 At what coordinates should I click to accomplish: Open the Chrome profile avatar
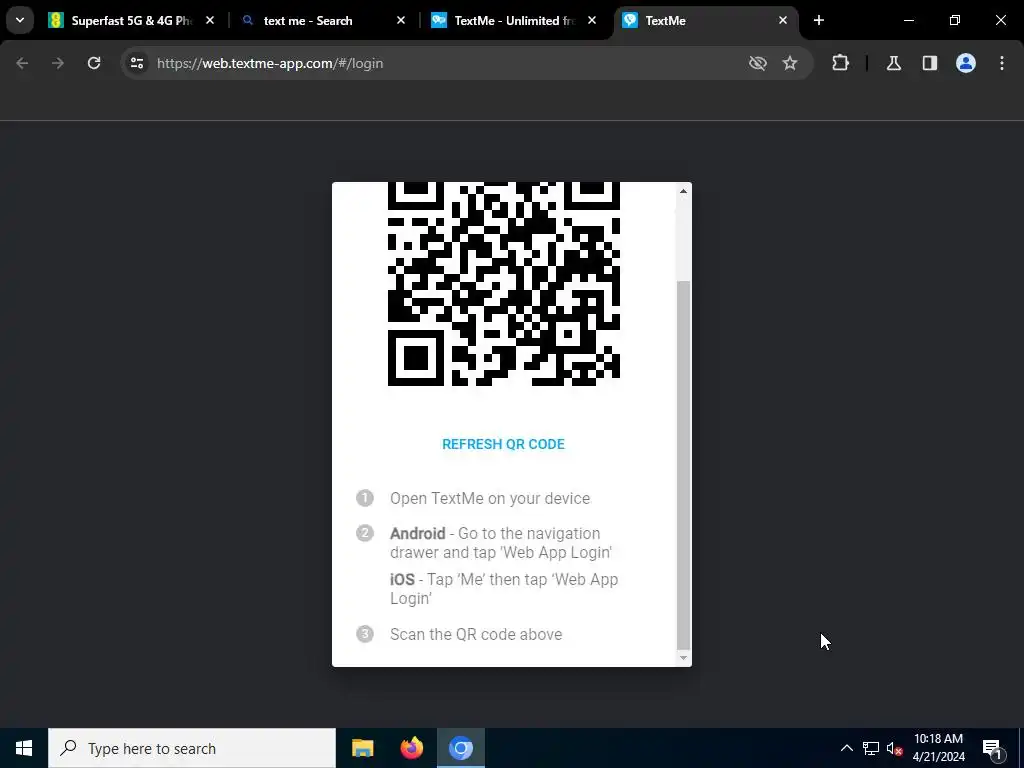click(x=965, y=63)
